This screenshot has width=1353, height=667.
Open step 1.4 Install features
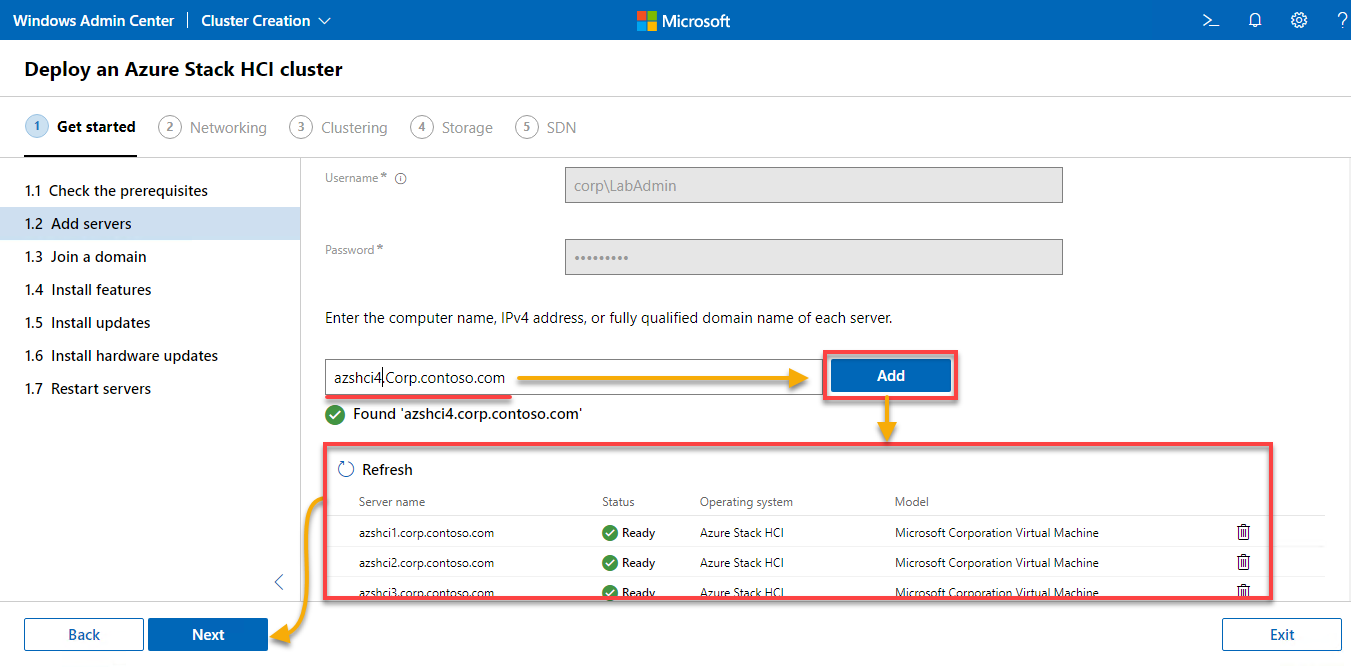click(x=150, y=290)
